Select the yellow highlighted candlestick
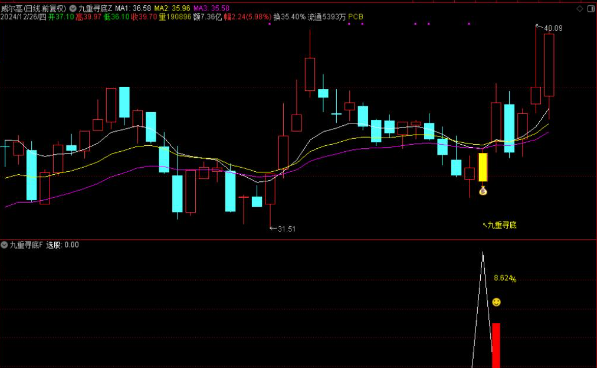 pyautogui.click(x=483, y=167)
